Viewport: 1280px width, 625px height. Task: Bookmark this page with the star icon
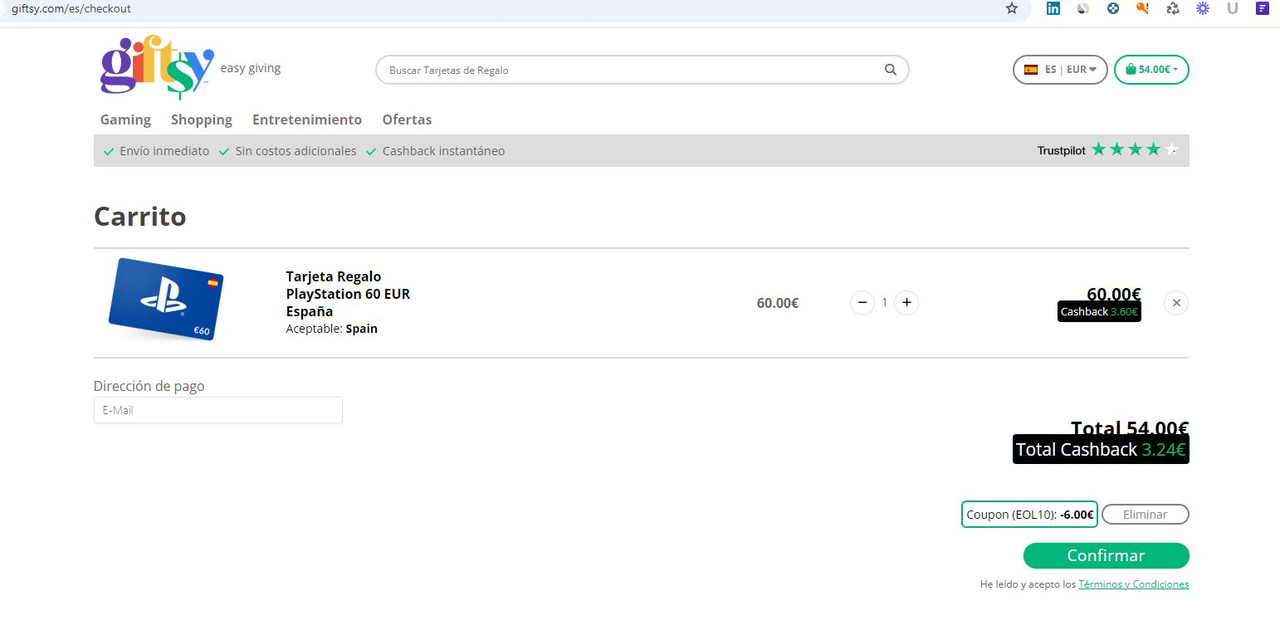(x=1012, y=8)
